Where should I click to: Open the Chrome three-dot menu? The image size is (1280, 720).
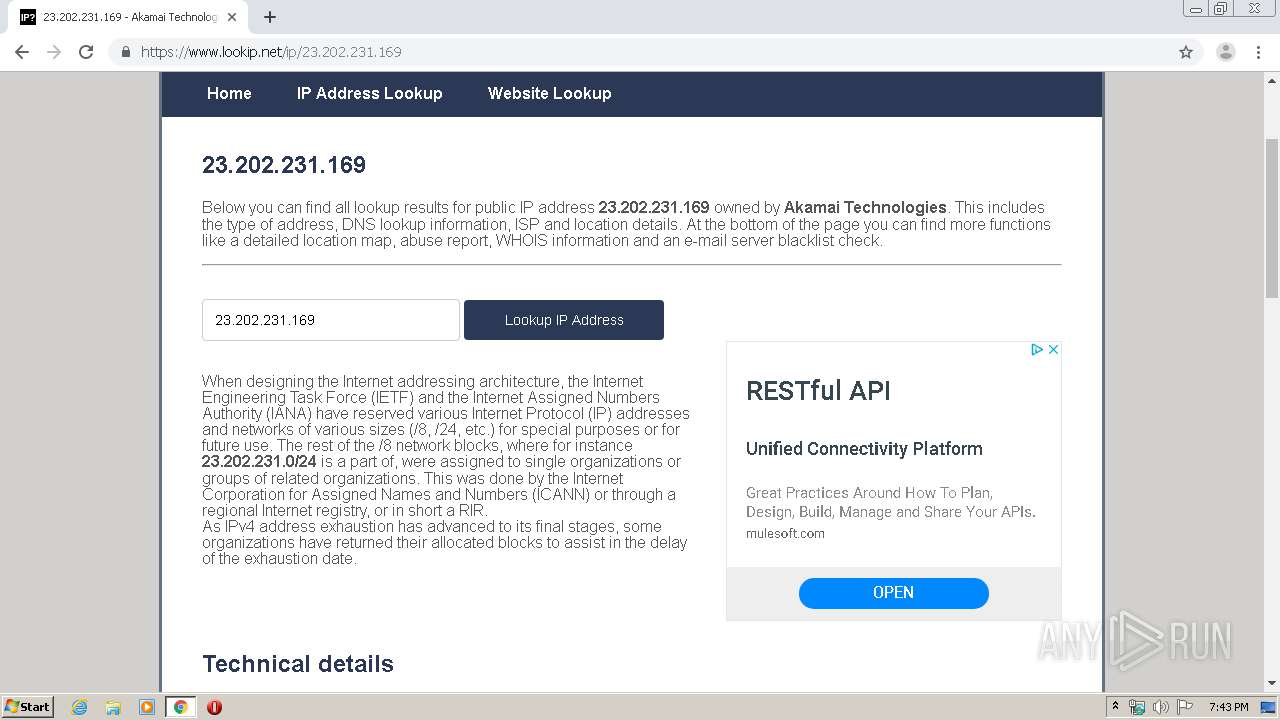pos(1258,52)
